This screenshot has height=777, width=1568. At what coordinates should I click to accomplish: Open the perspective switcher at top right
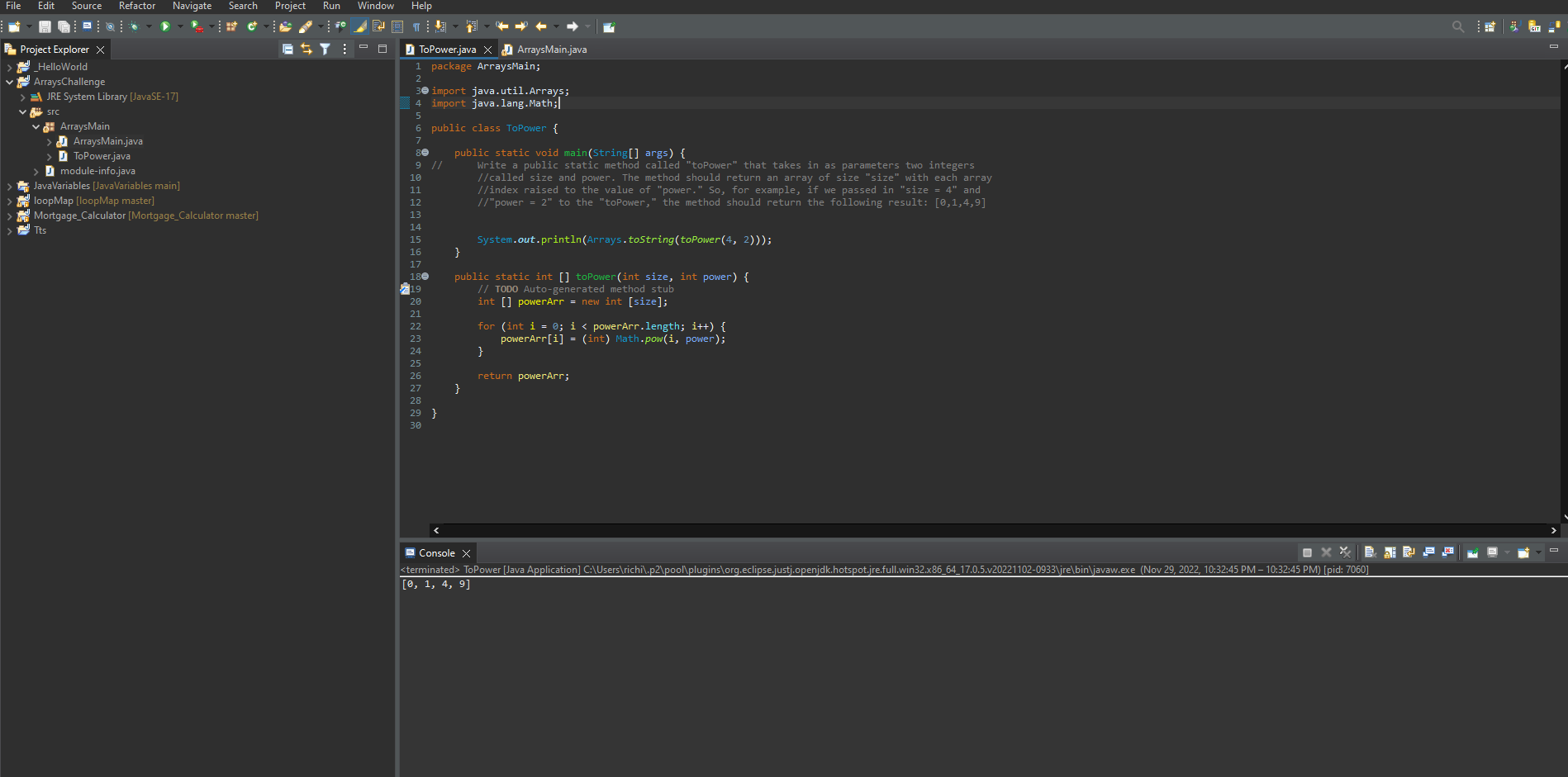click(1490, 26)
